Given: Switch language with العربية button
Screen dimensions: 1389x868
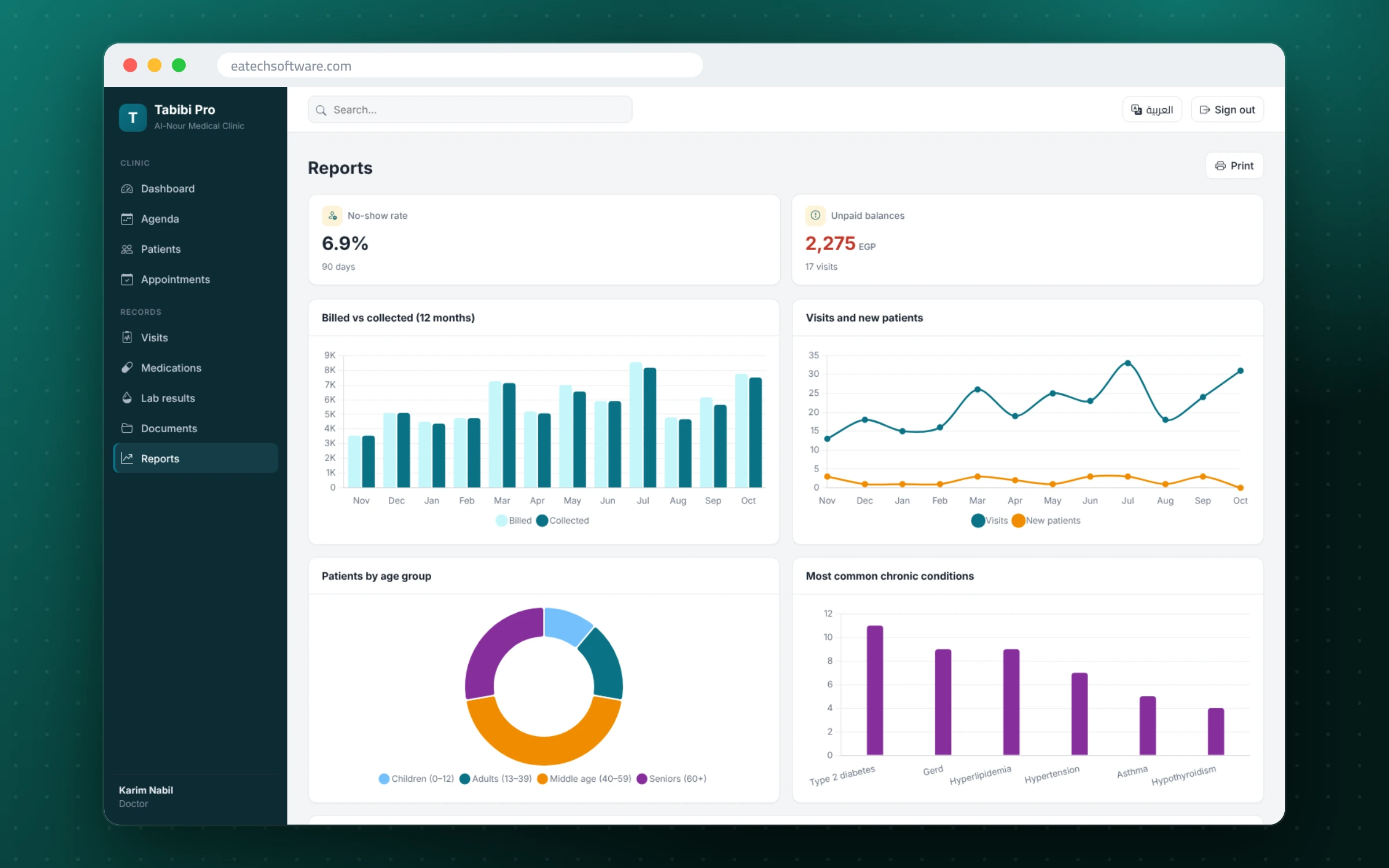Looking at the screenshot, I should [x=1152, y=110].
